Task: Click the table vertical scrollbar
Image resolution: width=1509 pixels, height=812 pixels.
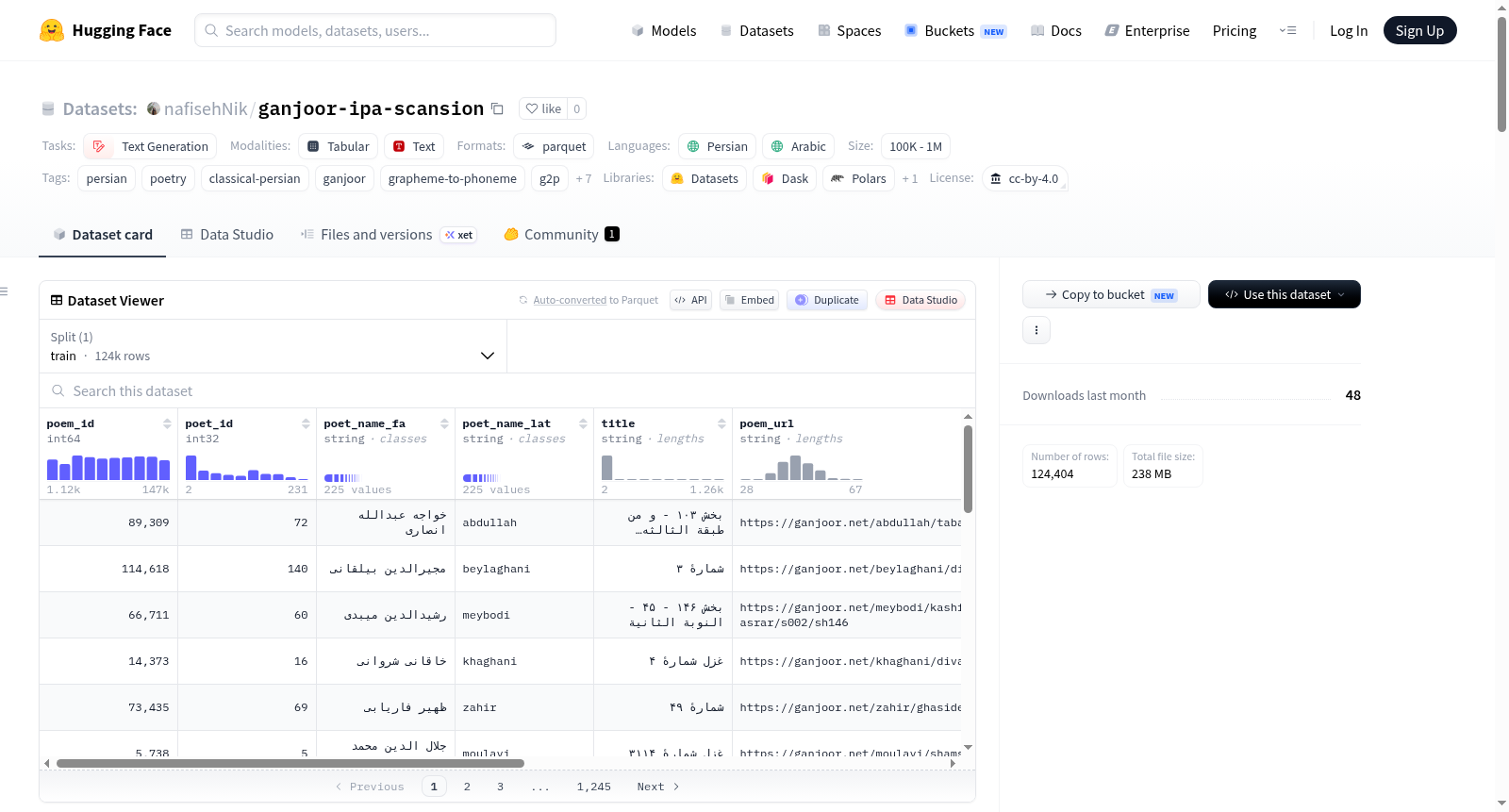Action: (968, 469)
